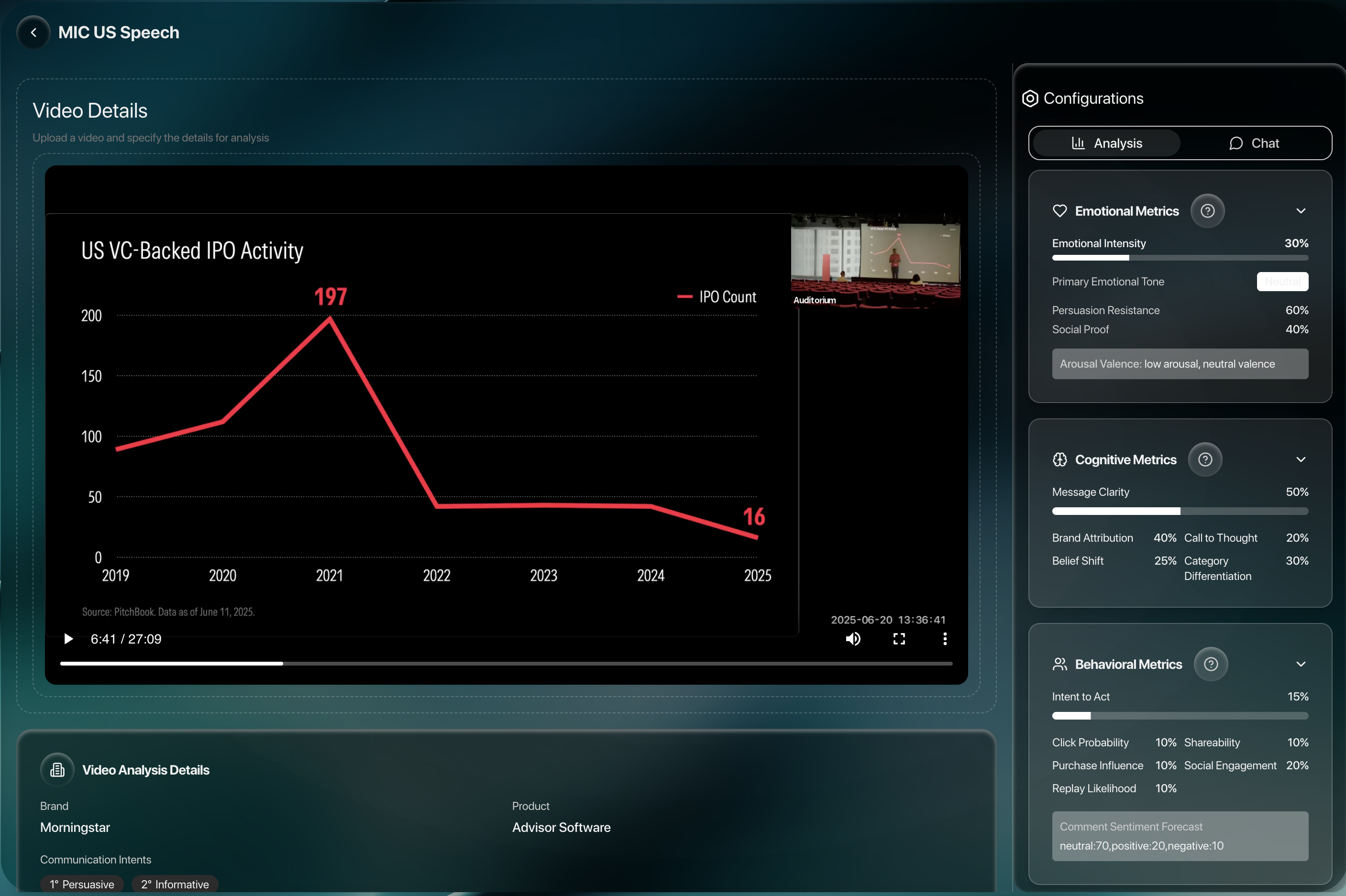Play the MIC US Speech video

point(68,638)
